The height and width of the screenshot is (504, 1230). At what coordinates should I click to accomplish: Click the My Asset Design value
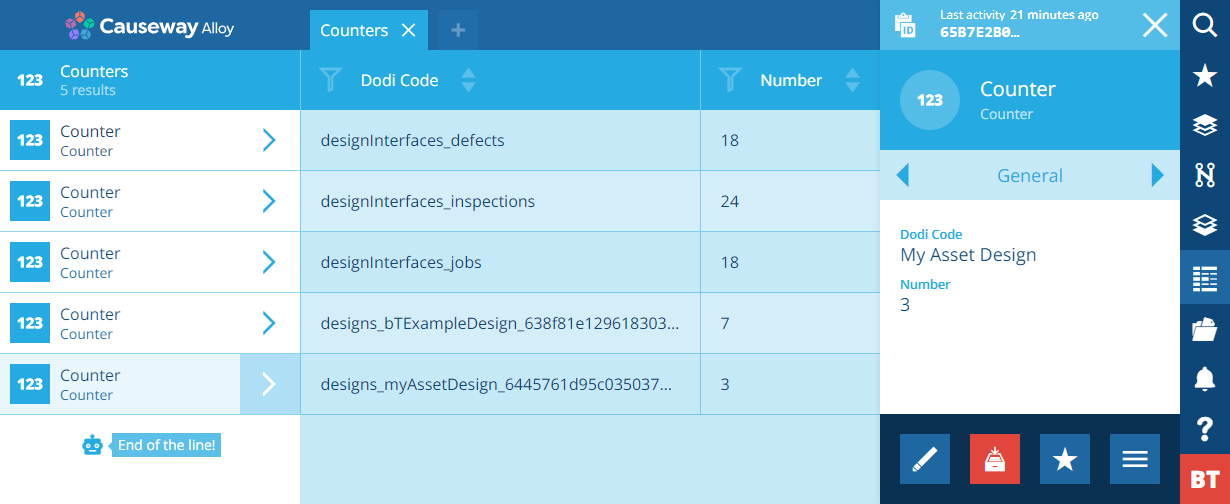(968, 254)
